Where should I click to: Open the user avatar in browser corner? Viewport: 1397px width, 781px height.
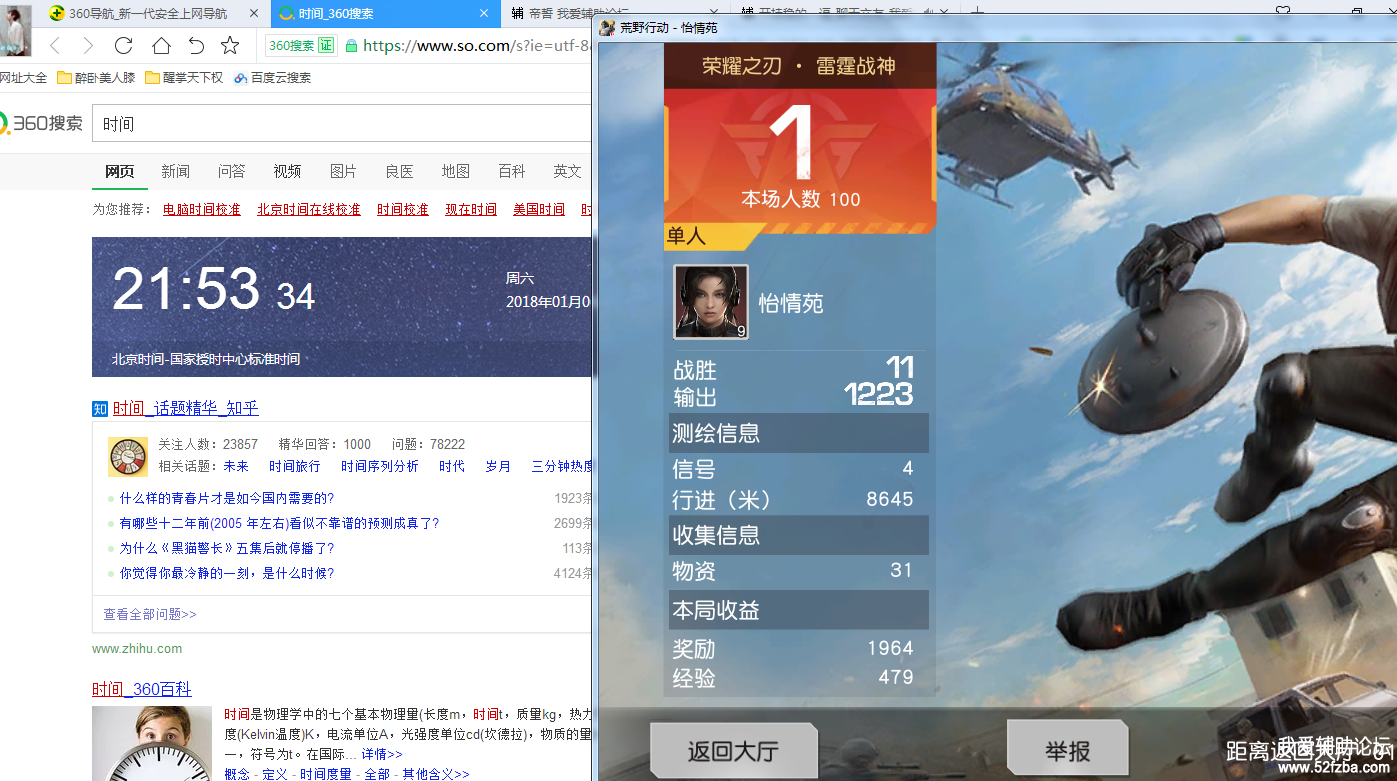(16, 29)
